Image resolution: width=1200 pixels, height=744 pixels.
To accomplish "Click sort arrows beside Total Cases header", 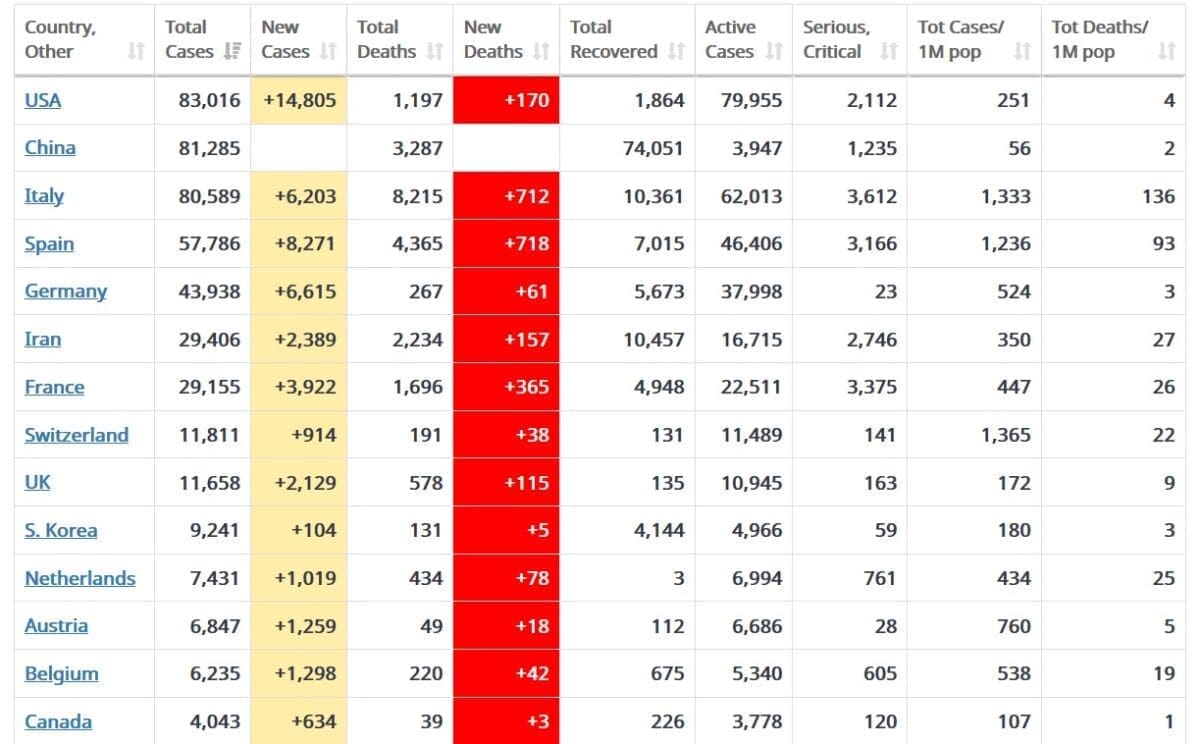I will tap(232, 52).
